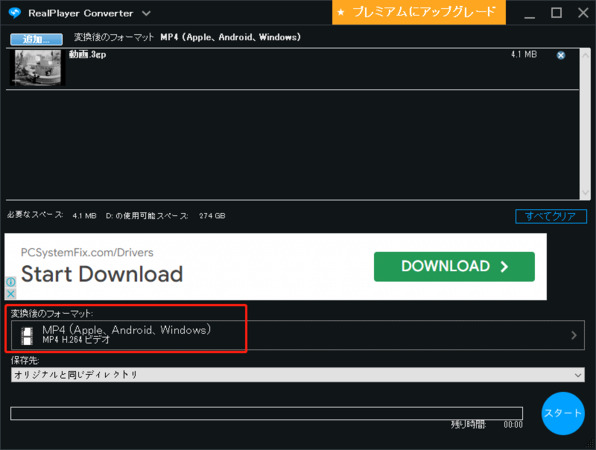The image size is (596, 450).
Task: Click the RealPlayer logo icon
Action: tap(14, 13)
